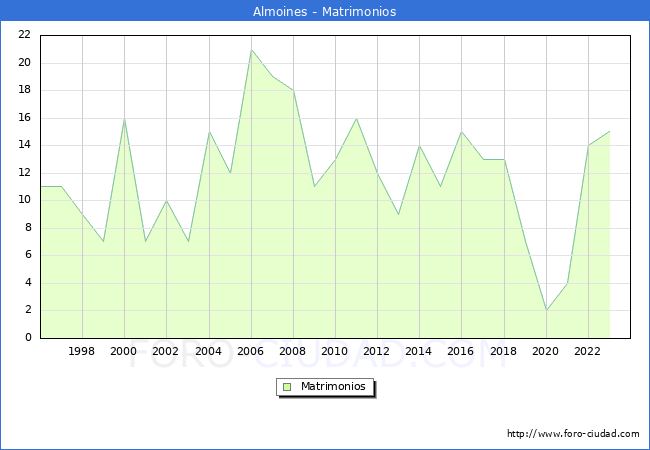
Task: Click the 12 y-axis label
Action: pos(25,173)
